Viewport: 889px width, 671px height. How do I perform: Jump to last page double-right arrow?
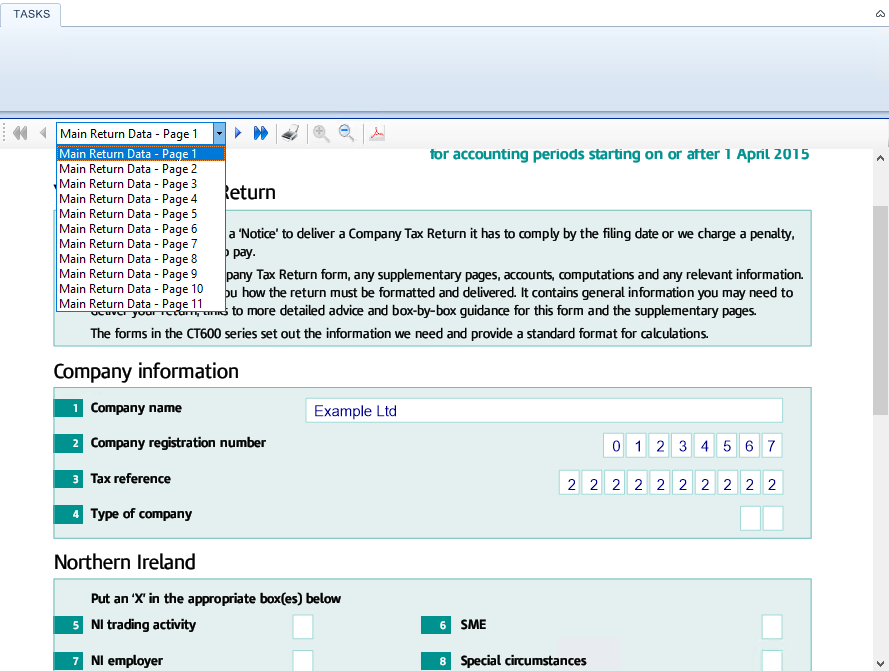(261, 133)
